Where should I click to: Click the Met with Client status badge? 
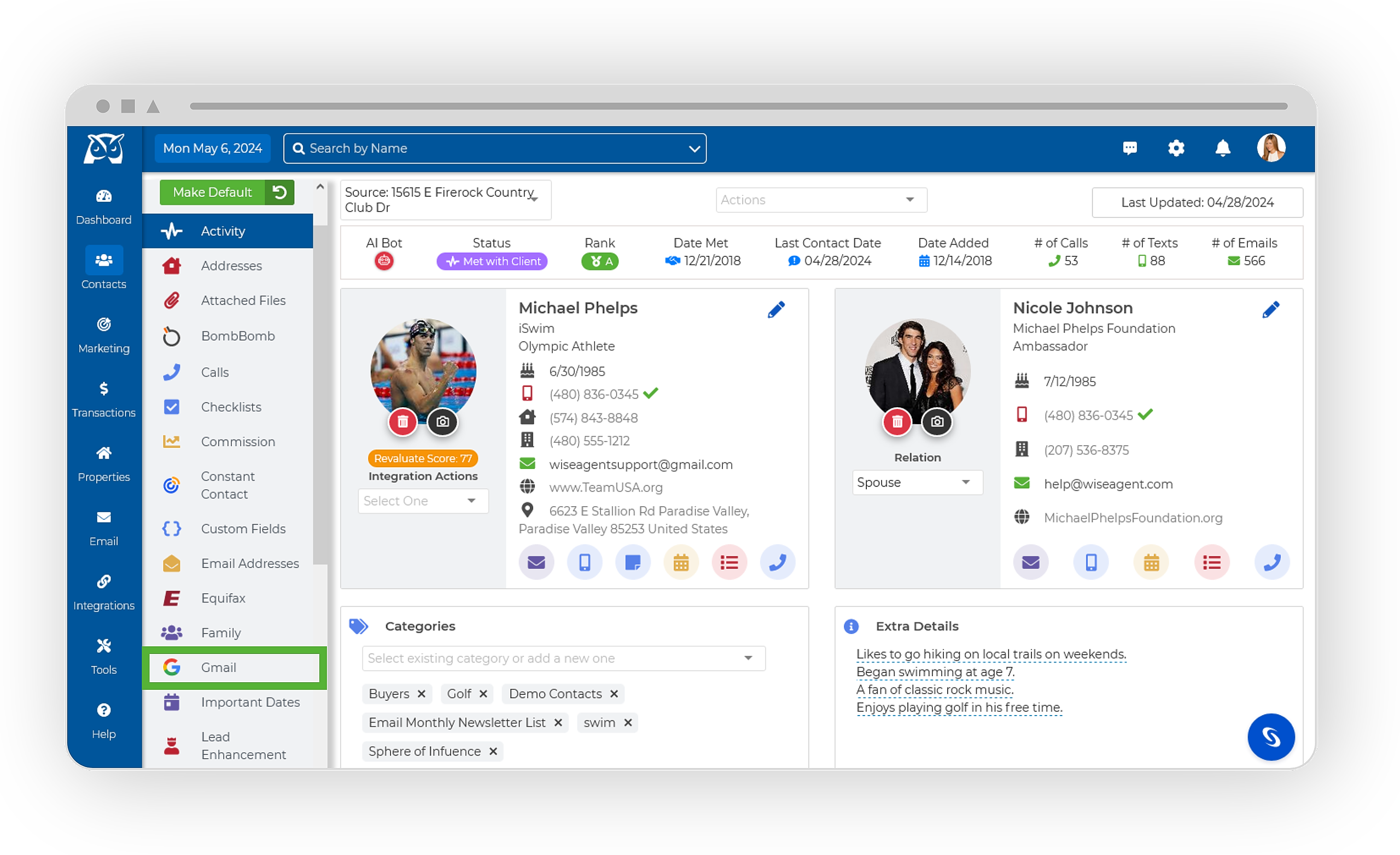pos(492,261)
